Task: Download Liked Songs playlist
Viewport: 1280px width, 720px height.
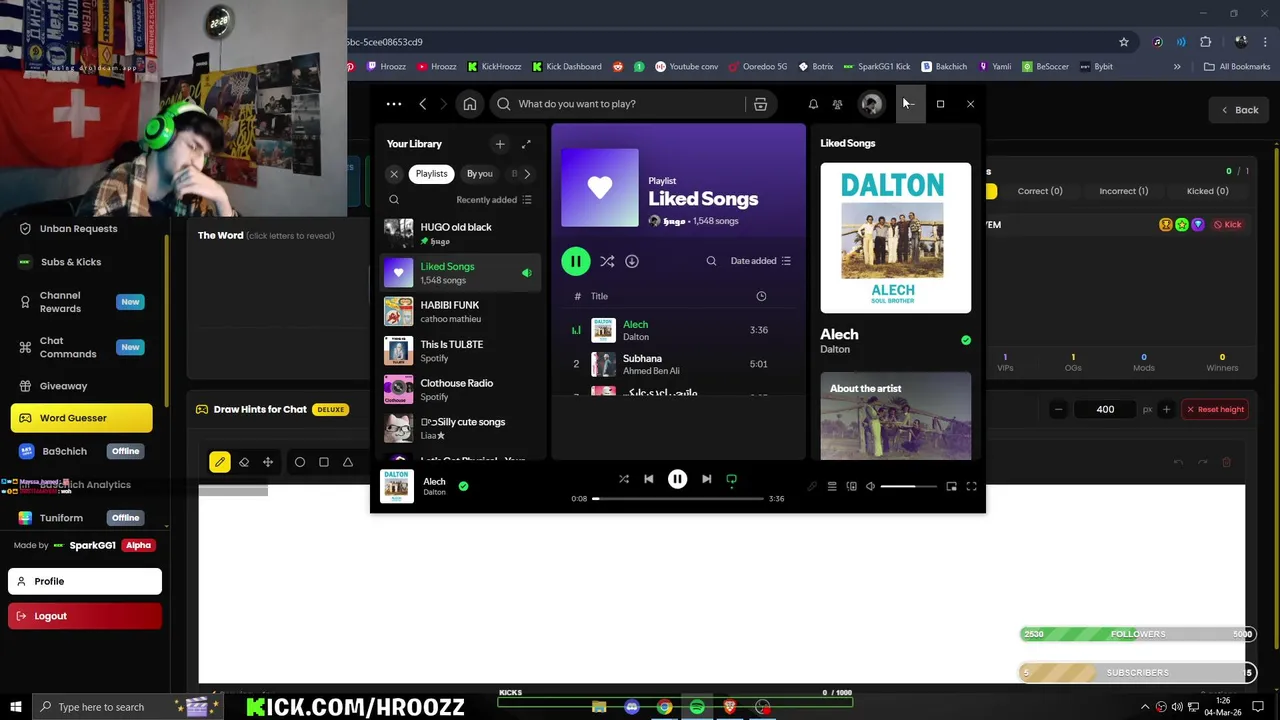Action: [x=632, y=261]
